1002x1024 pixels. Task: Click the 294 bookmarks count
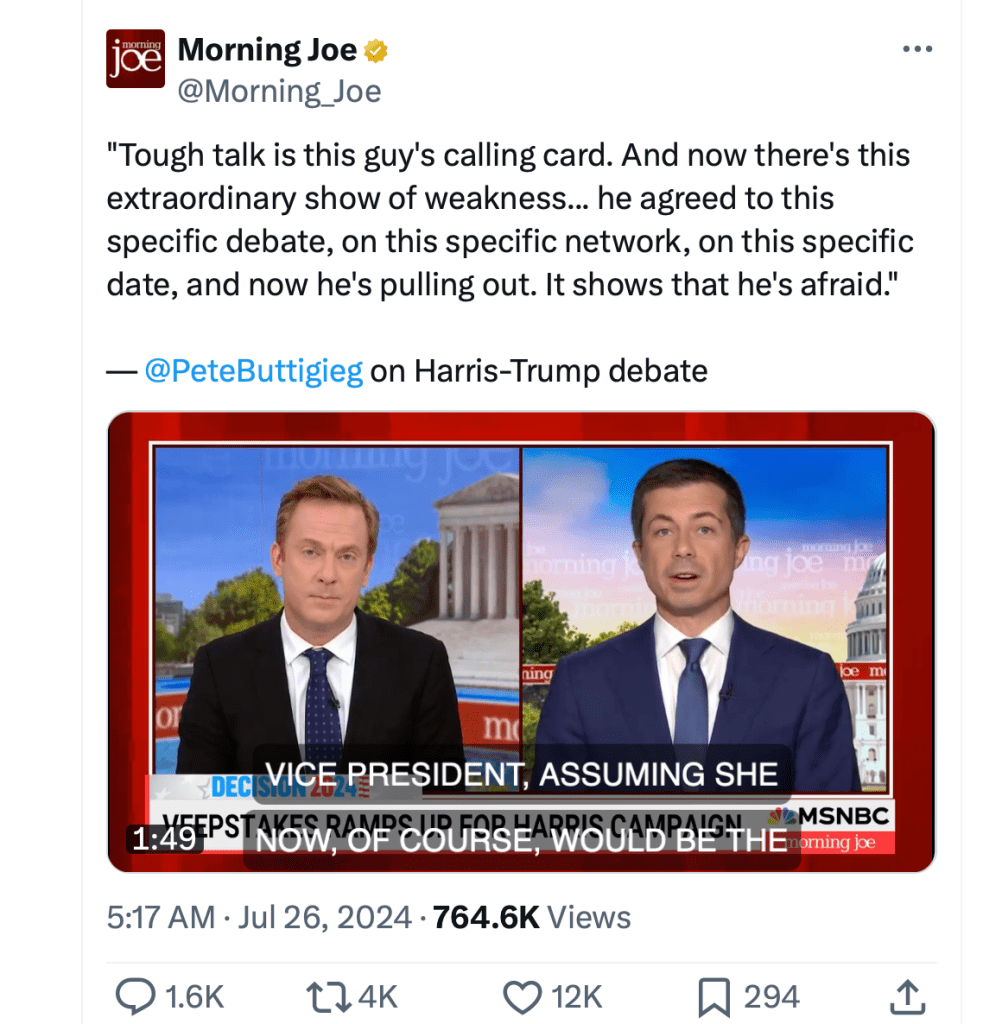pyautogui.click(x=771, y=996)
